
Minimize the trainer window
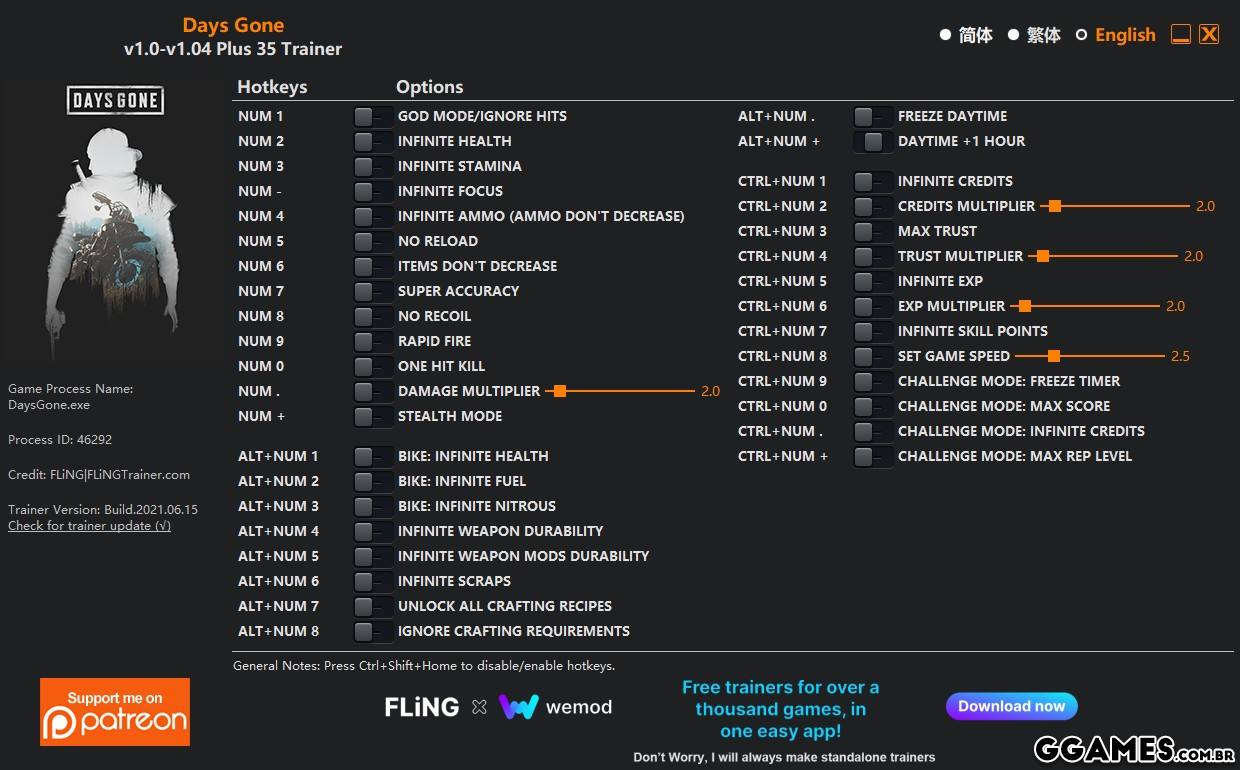[1180, 35]
